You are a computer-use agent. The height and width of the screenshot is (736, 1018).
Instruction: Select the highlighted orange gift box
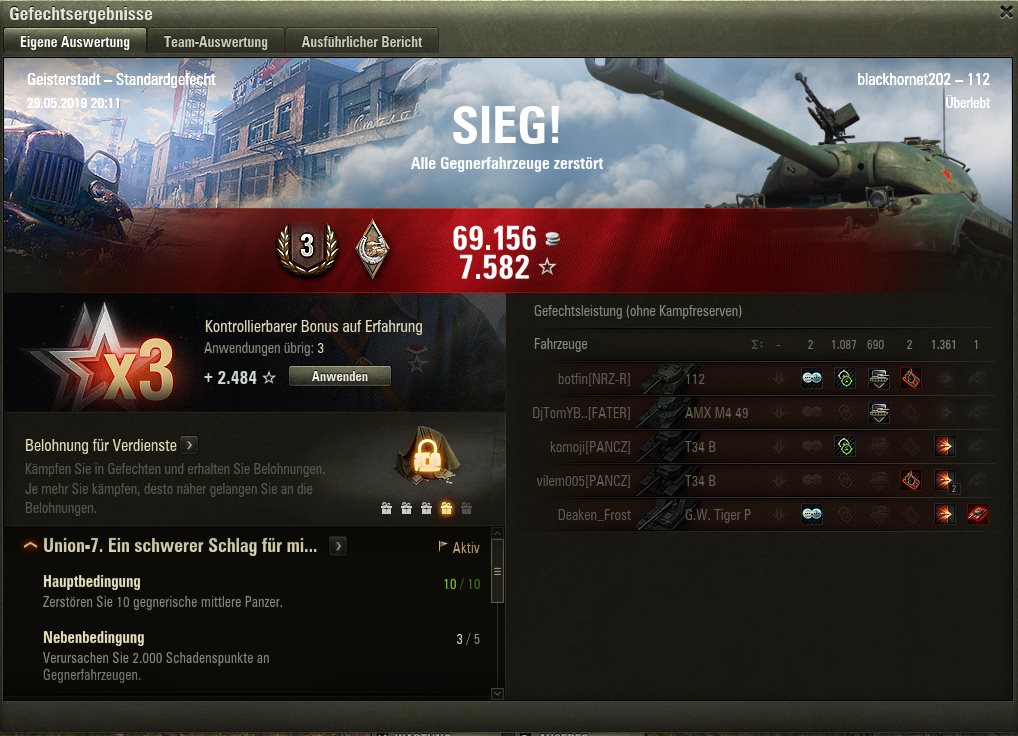point(446,508)
